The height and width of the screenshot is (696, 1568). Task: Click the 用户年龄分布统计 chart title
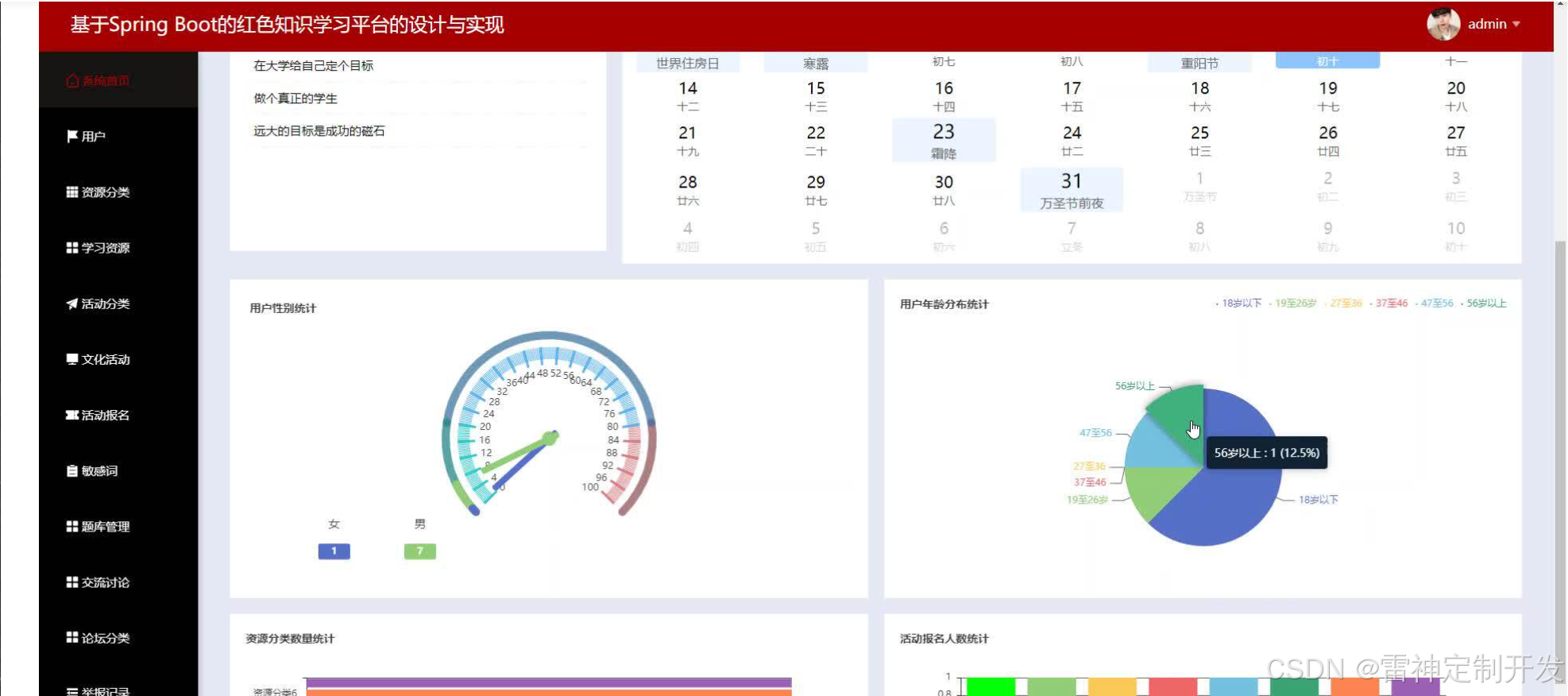[944, 304]
